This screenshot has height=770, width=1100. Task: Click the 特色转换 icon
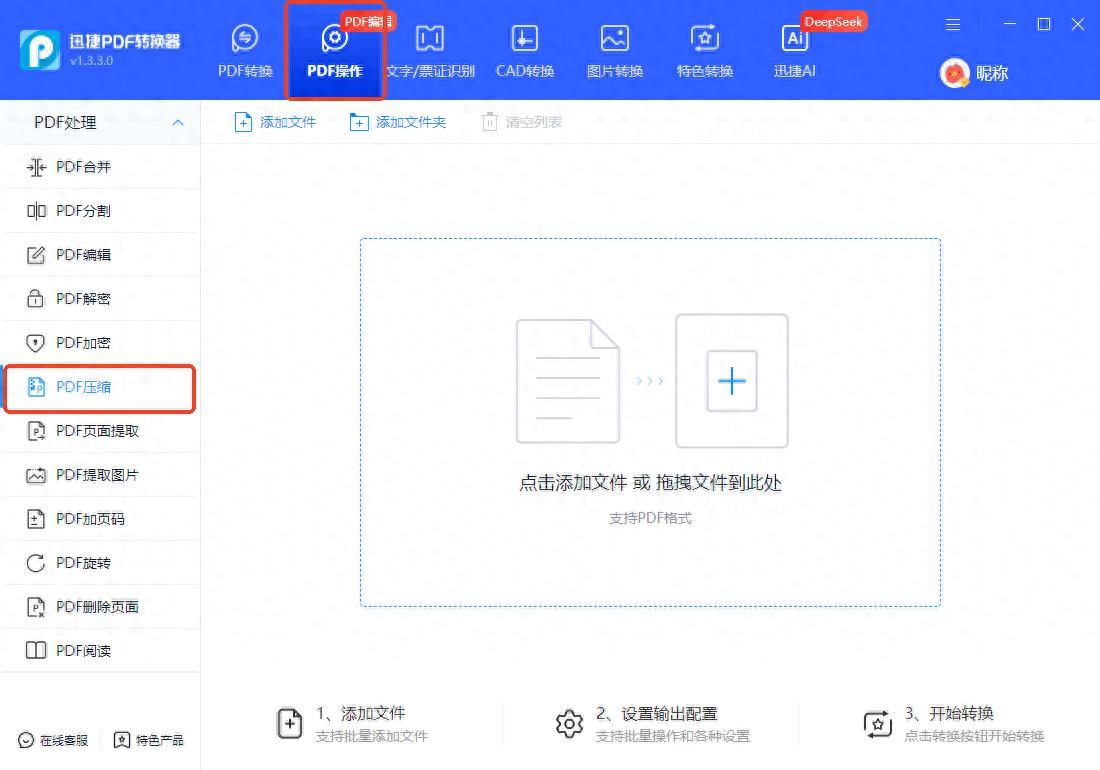705,40
